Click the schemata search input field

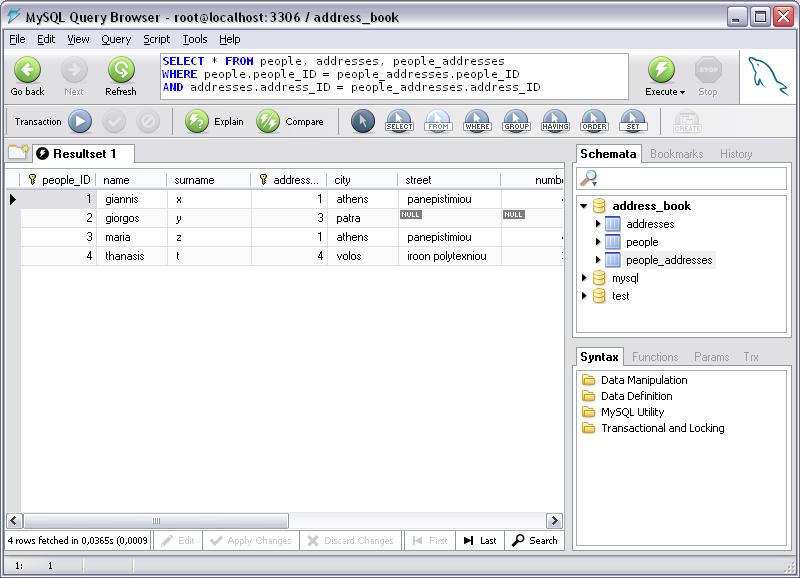(682, 179)
